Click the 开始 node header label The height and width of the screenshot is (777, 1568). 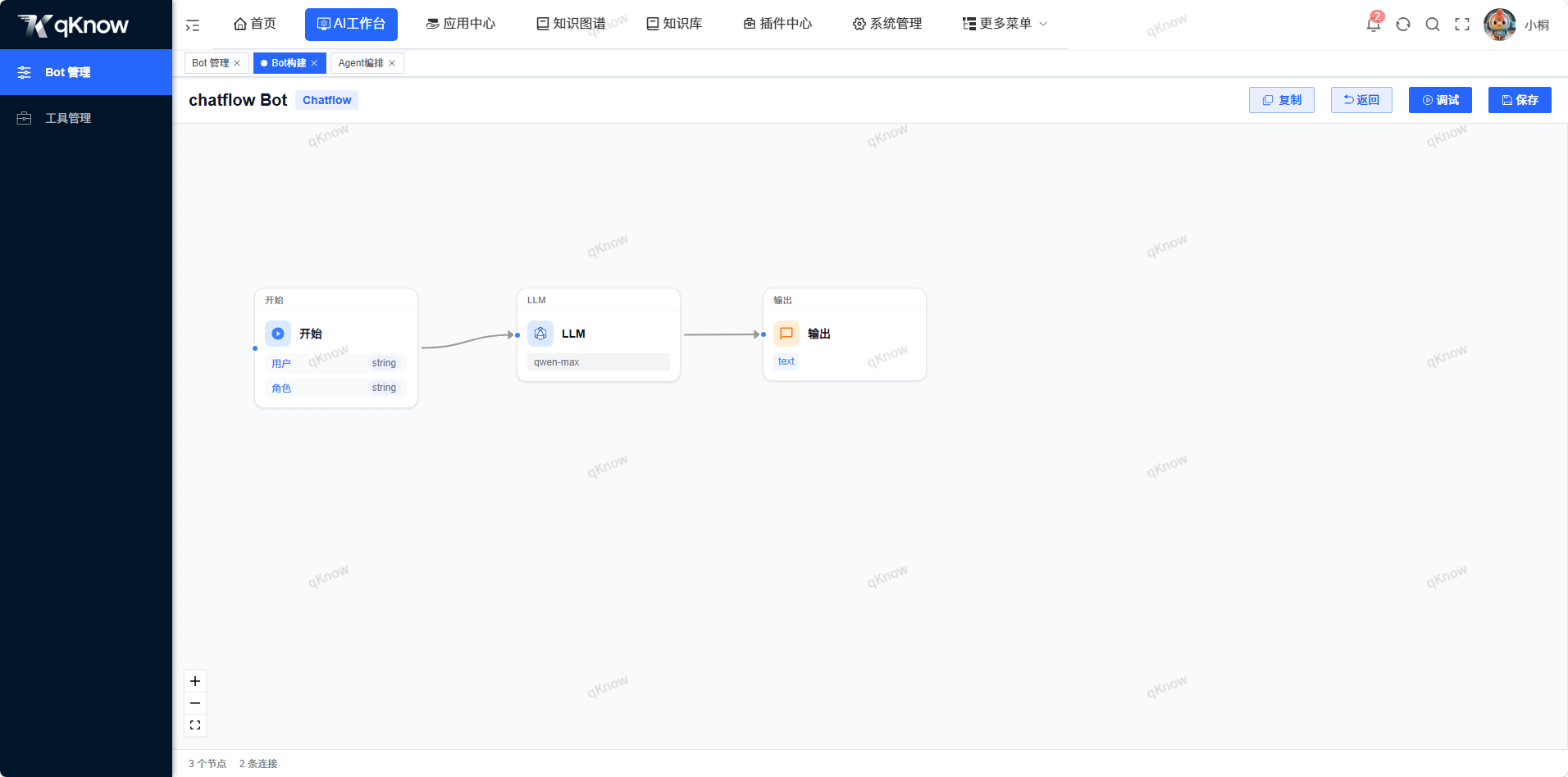tap(274, 300)
